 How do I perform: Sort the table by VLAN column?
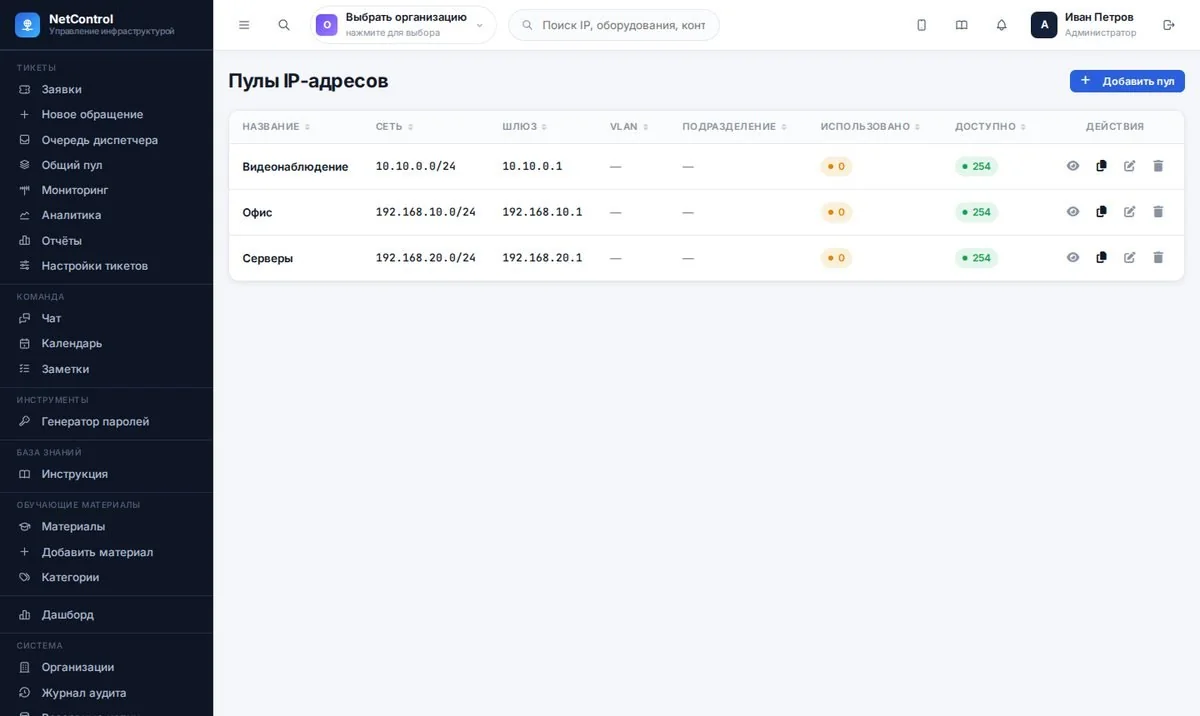click(629, 127)
